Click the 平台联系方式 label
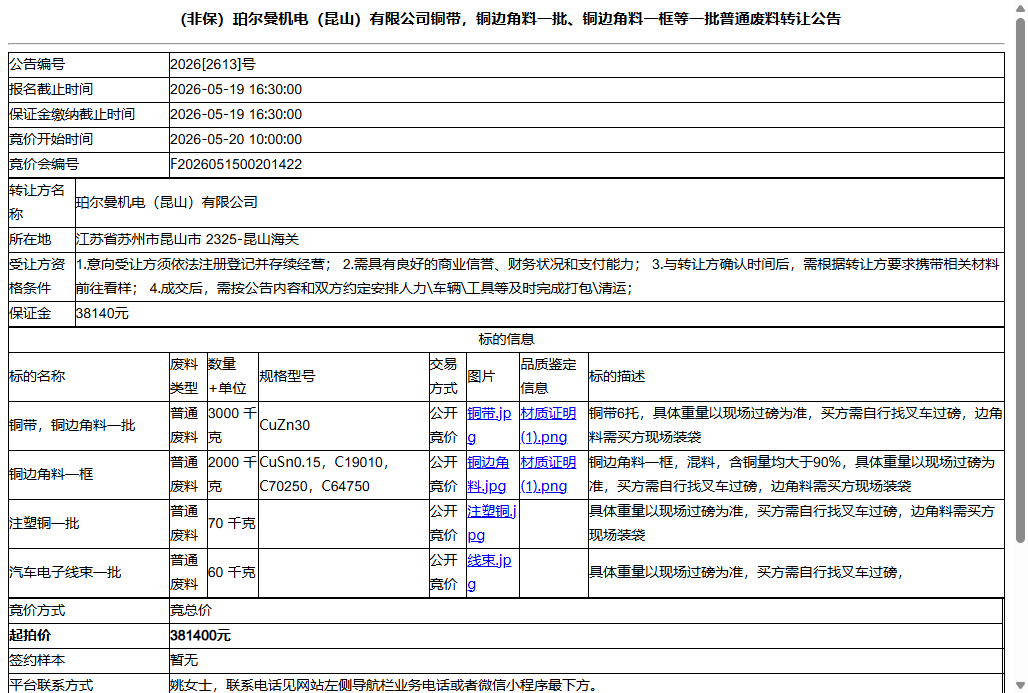 (51, 685)
